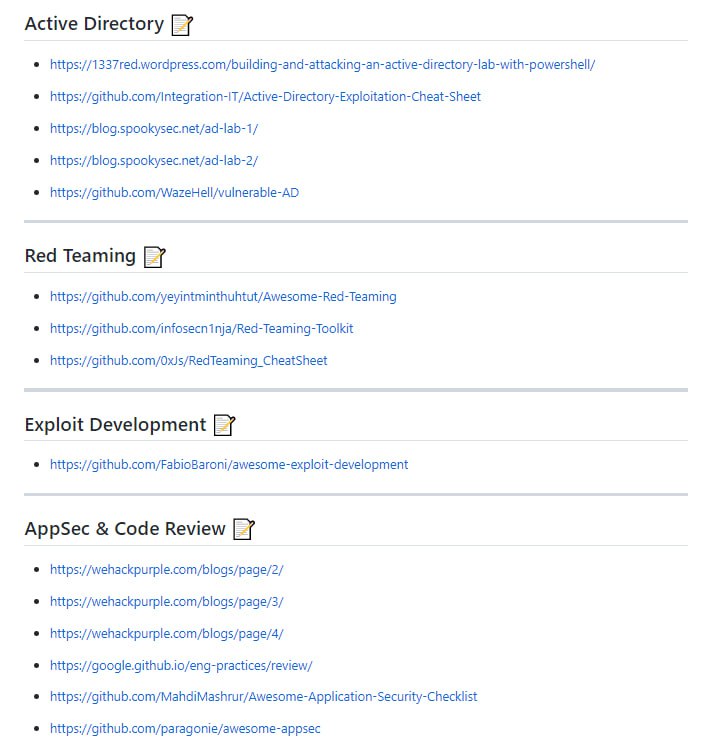Go to wehackpurple blogs page 4 link

[167, 634]
